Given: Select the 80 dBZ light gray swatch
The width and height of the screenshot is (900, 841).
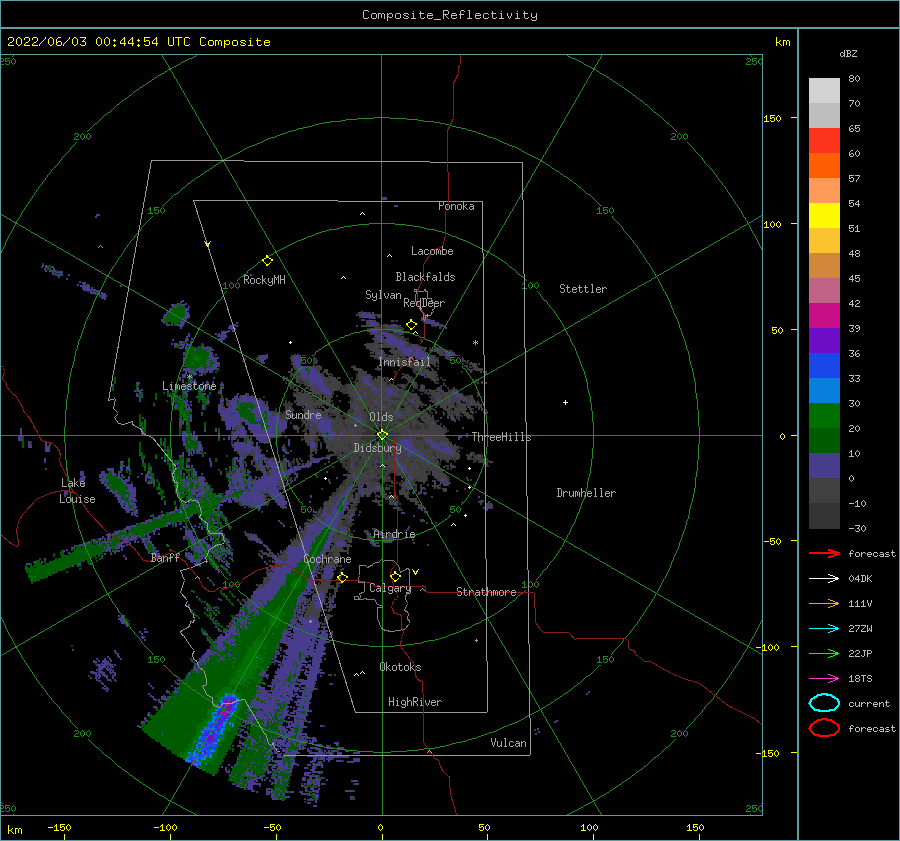Looking at the screenshot, I should [824, 91].
